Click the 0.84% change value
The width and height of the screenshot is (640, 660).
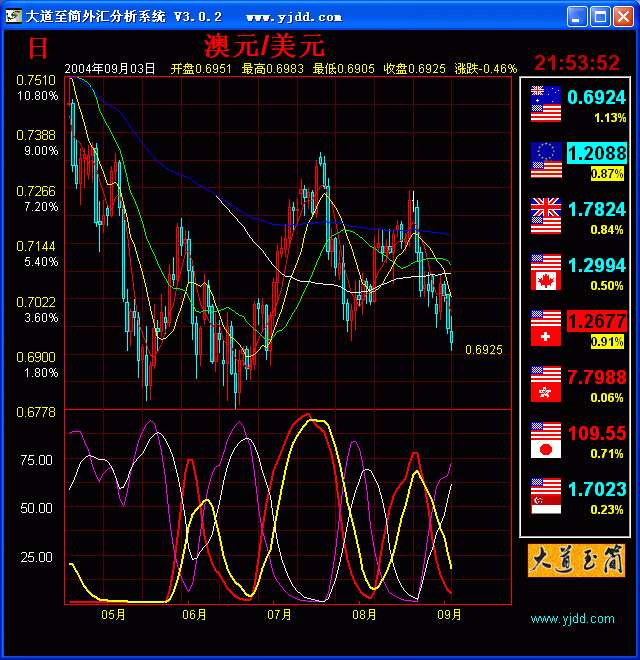tap(607, 230)
